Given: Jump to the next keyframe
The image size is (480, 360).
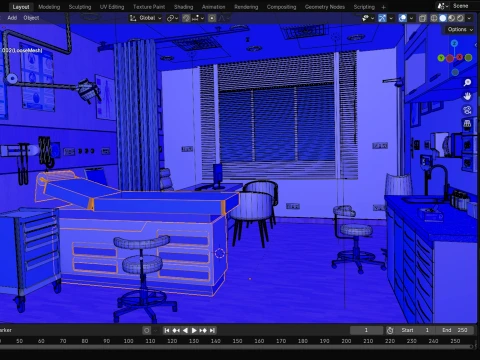Looking at the screenshot, I should pyautogui.click(x=203, y=330).
